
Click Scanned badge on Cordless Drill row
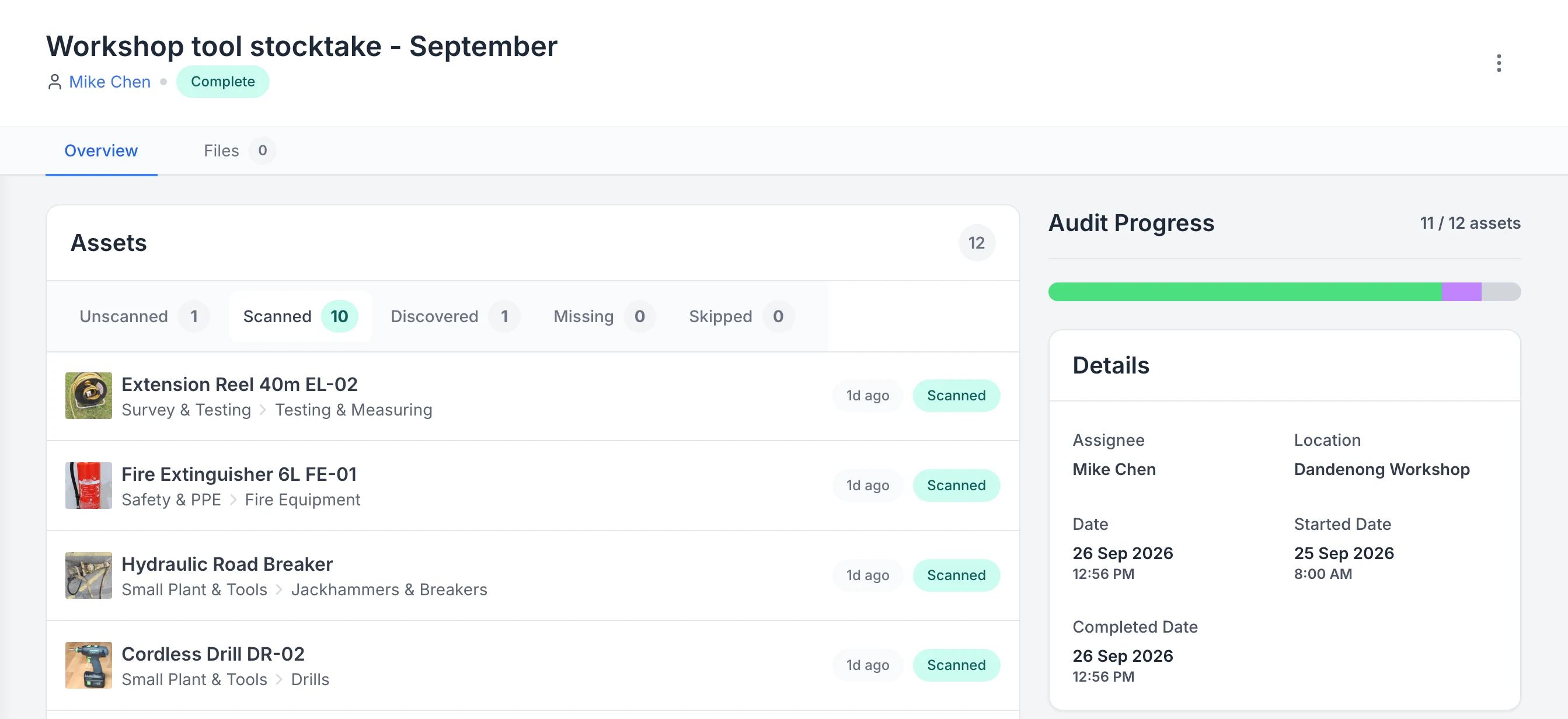tap(956, 665)
